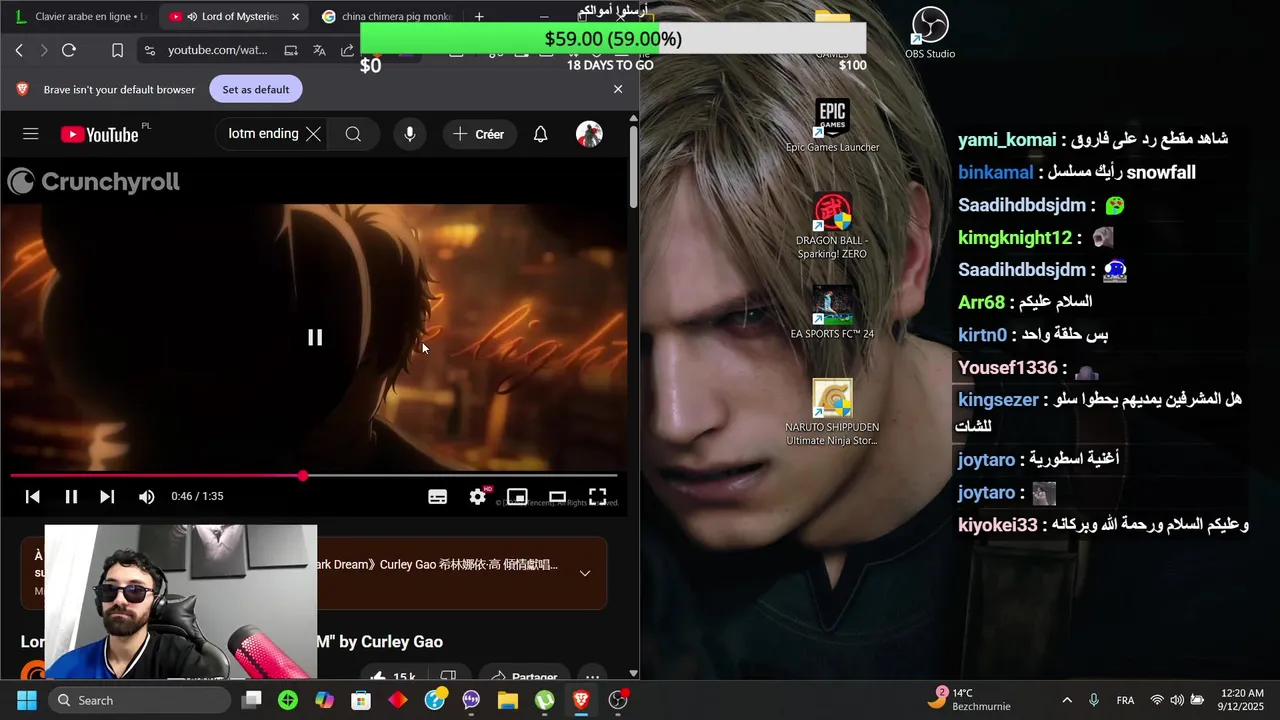Open the YouTube account avatar menu
Viewport: 1280px width, 720px height.
pyautogui.click(x=589, y=134)
